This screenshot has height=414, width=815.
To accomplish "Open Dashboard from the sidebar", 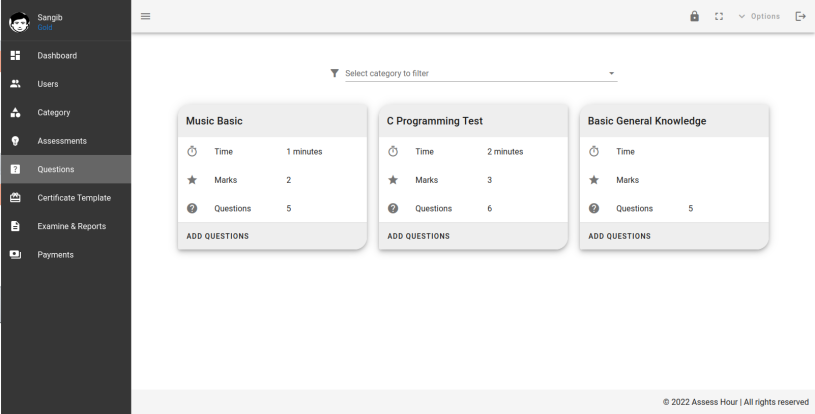I will (x=57, y=55).
